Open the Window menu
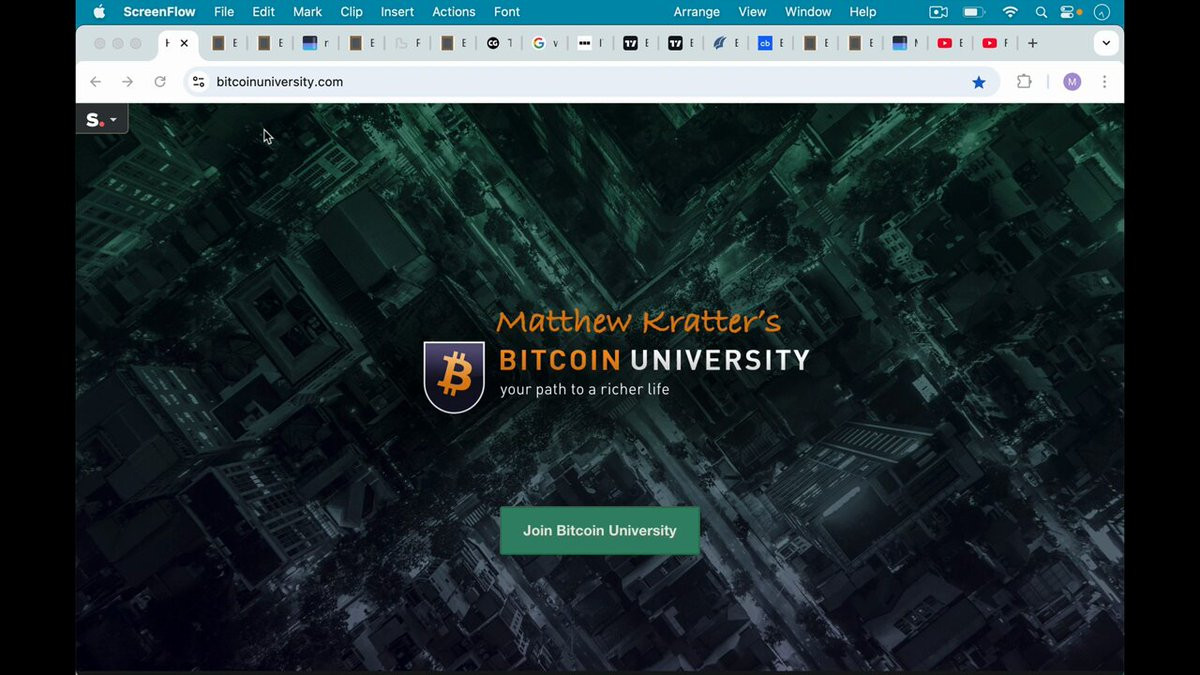 pos(808,12)
